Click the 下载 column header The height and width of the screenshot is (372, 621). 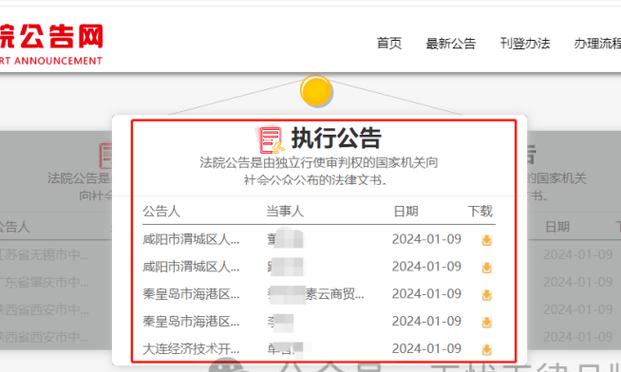tap(480, 211)
